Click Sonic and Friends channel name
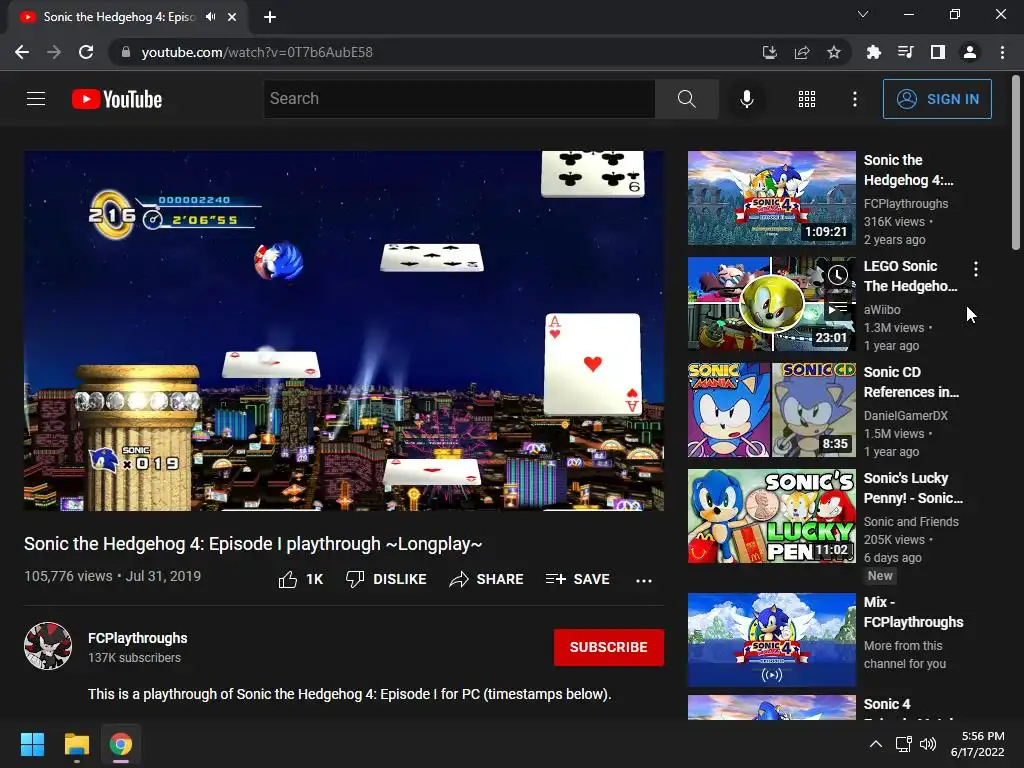The image size is (1024, 768). (911, 521)
